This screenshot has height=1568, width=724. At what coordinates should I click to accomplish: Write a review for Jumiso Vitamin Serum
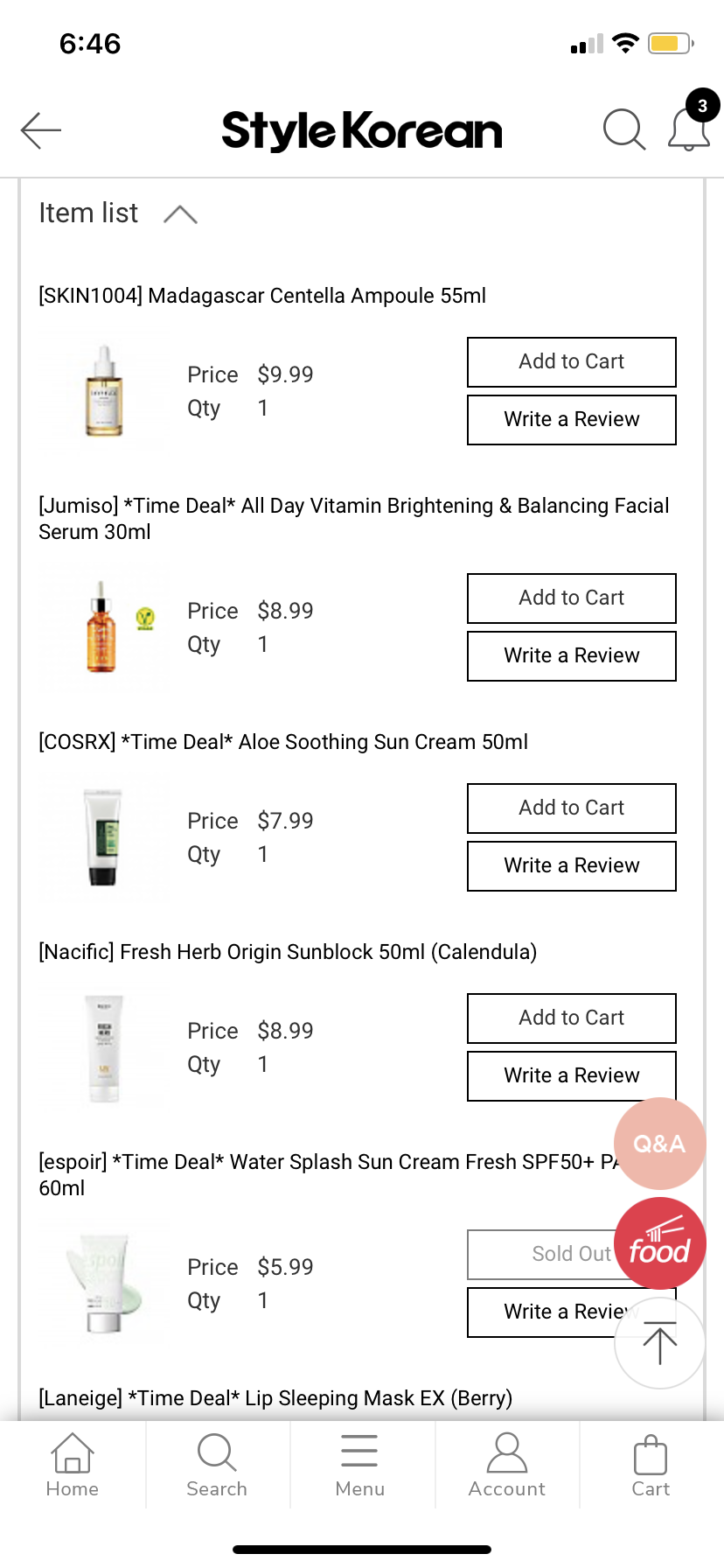coord(572,656)
